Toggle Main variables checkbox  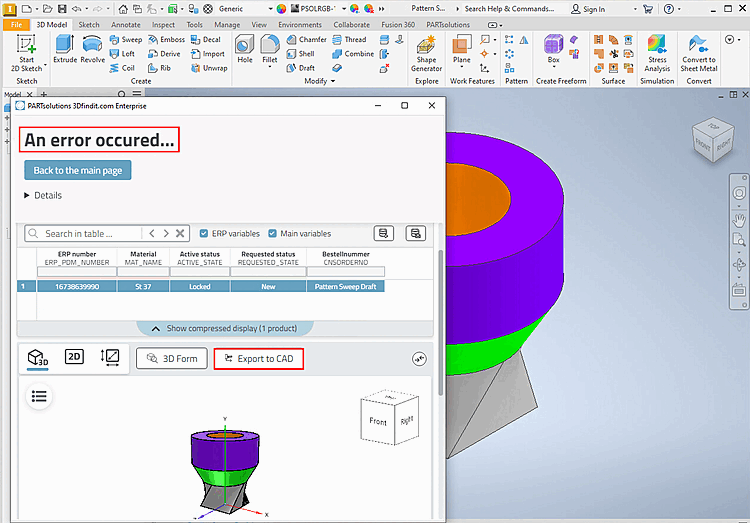coord(272,234)
